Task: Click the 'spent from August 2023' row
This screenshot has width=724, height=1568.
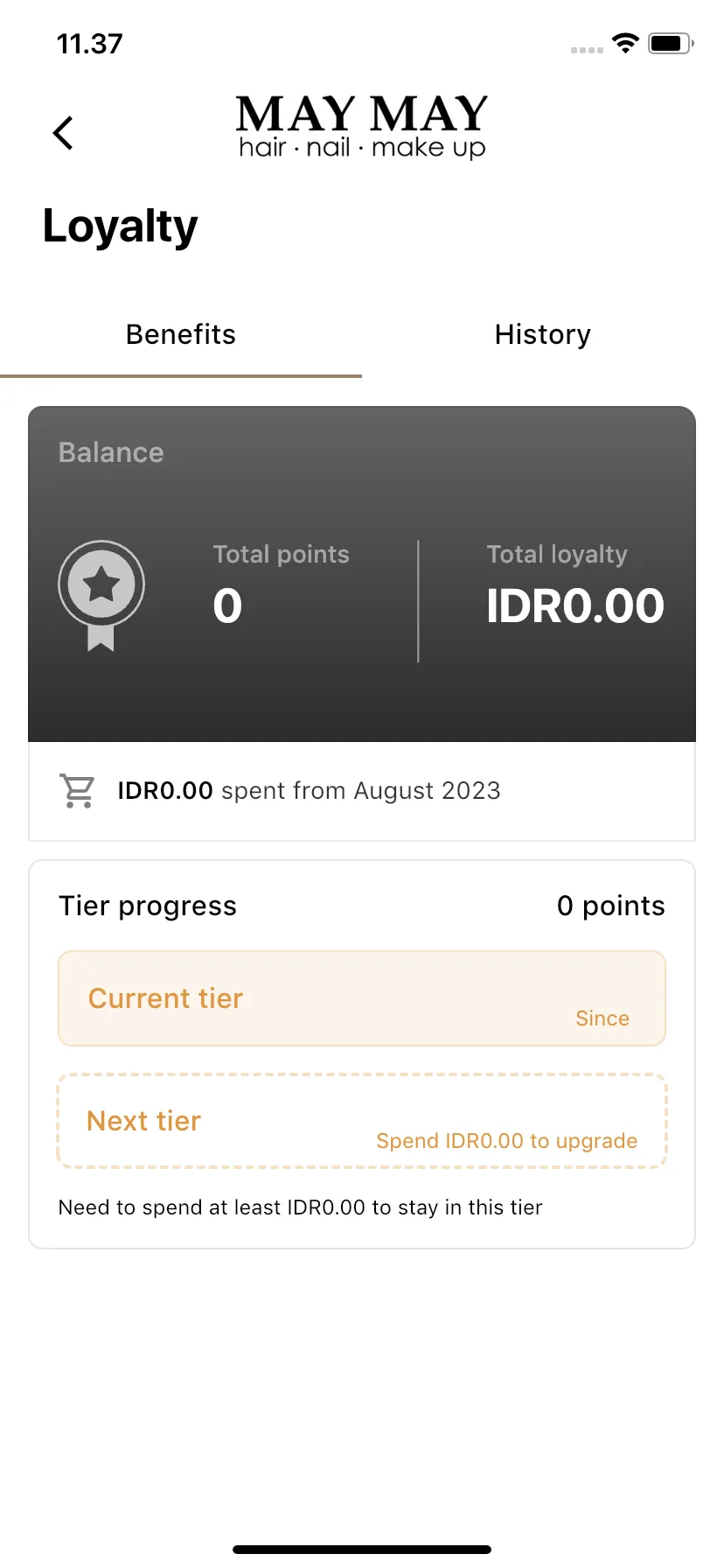Action: click(362, 791)
